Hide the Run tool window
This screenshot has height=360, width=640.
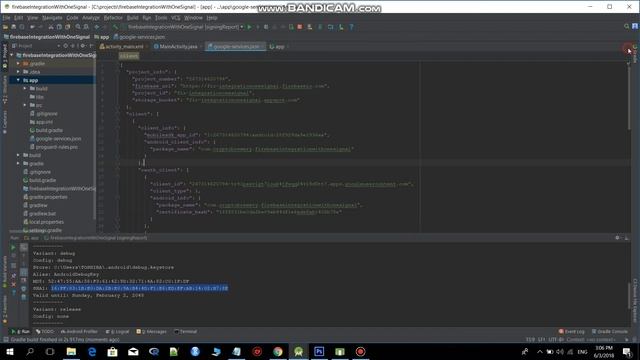(x=627, y=238)
